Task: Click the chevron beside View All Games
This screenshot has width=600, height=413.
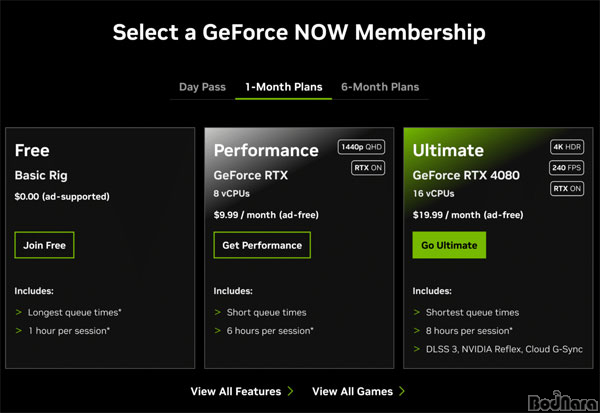Action: 402,391
